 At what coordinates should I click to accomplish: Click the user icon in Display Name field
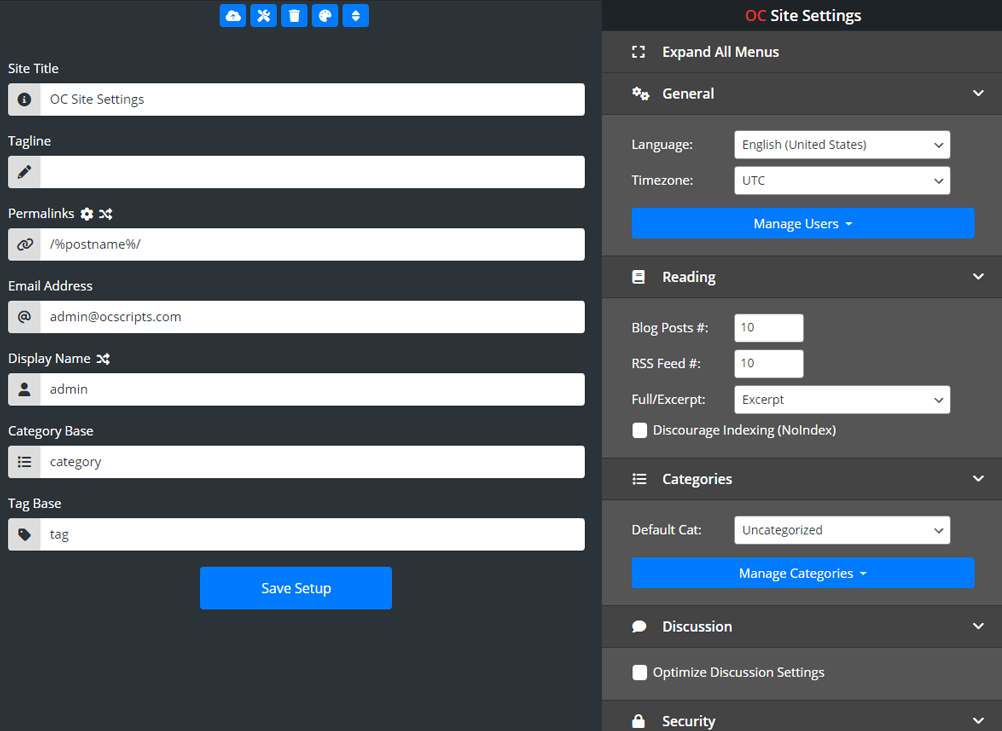point(24,389)
